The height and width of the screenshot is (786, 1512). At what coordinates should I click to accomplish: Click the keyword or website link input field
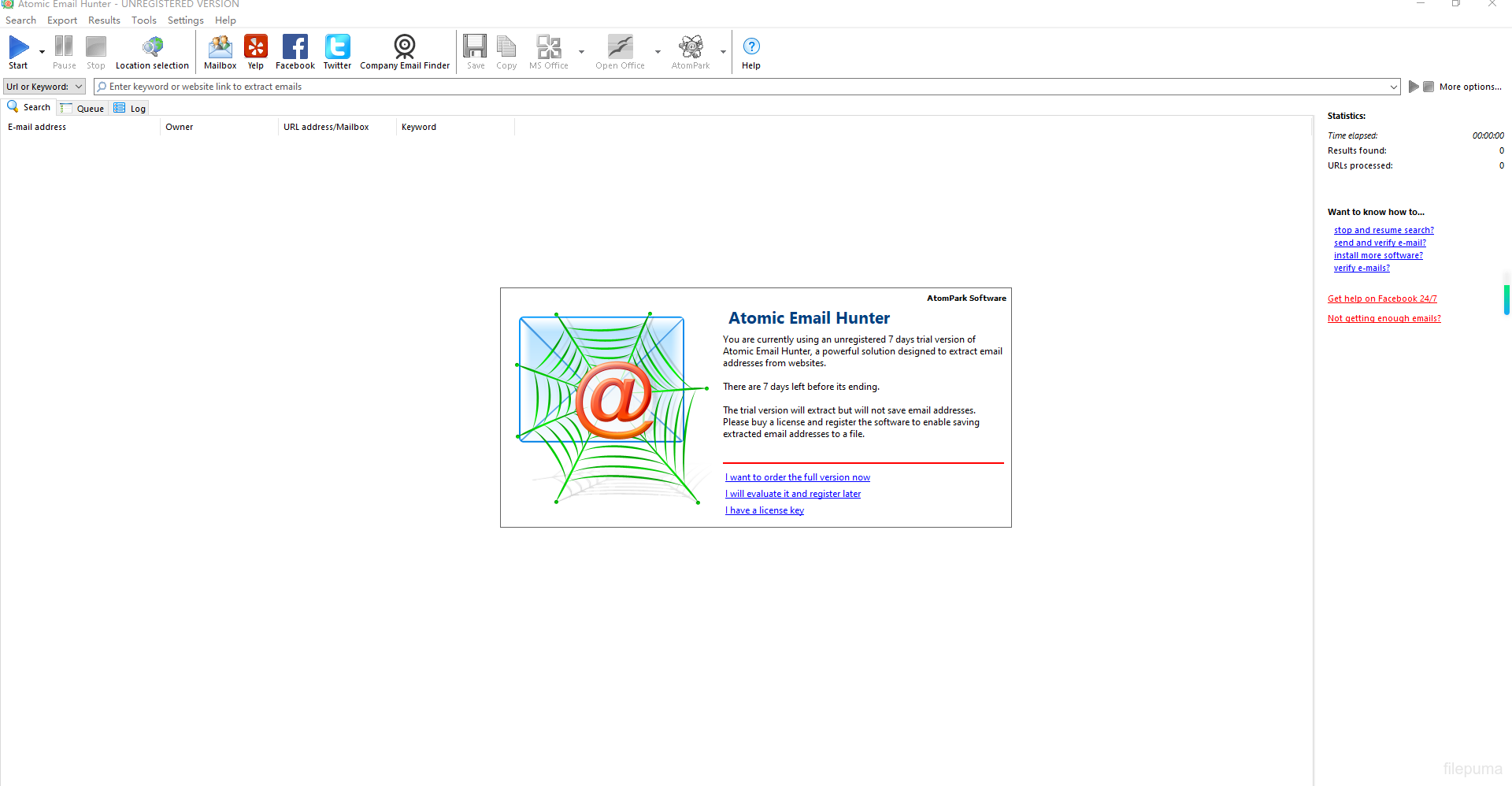(x=740, y=87)
